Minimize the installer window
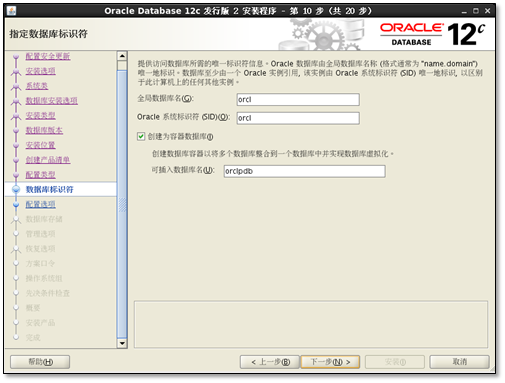Screen dimensions: 505x383 point(464,11)
